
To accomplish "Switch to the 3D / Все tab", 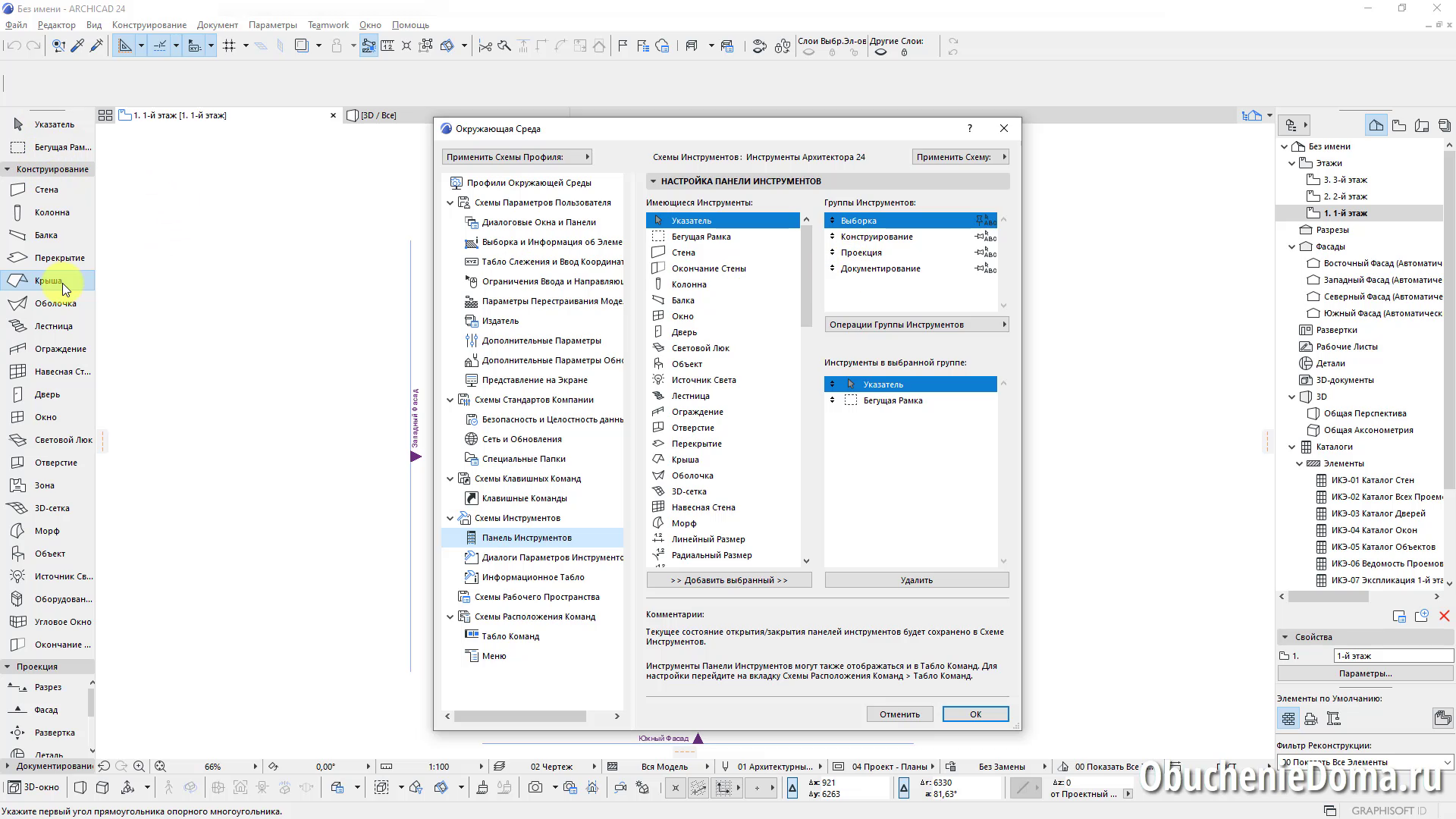I will (378, 115).
